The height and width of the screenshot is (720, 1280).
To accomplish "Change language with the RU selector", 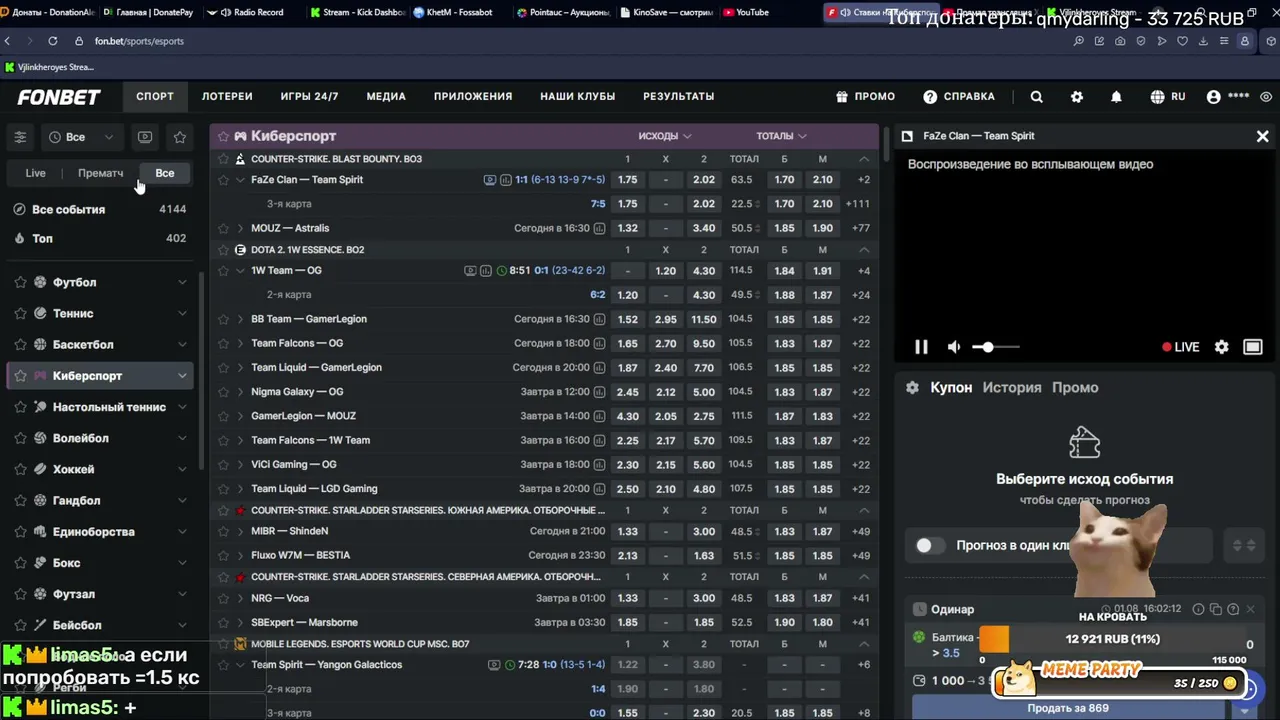I will click(x=1167, y=97).
